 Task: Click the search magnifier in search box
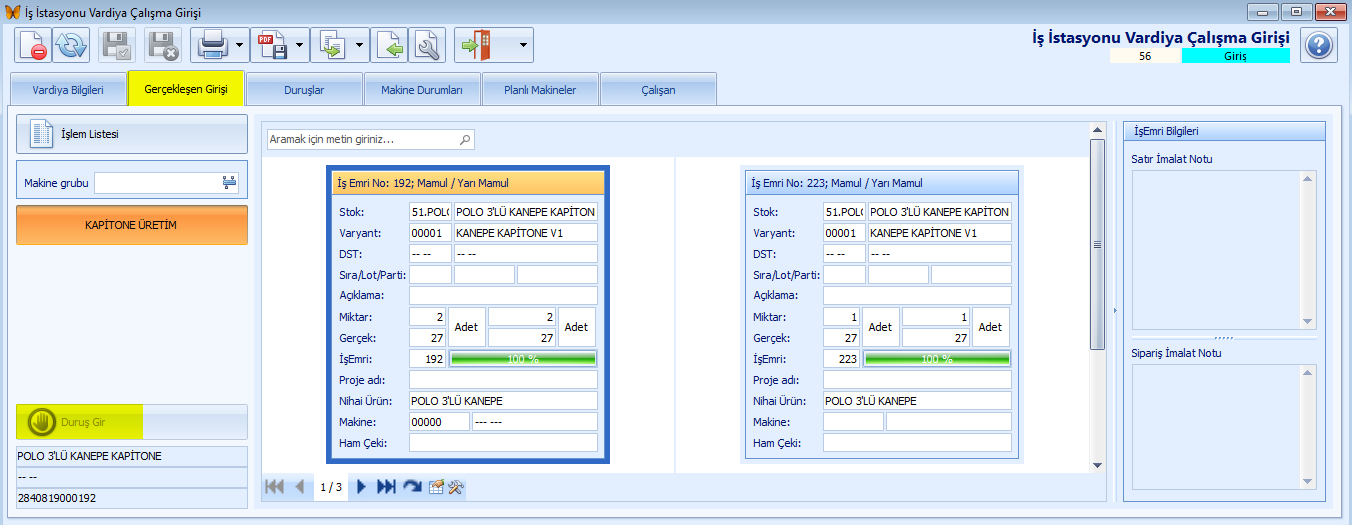464,140
